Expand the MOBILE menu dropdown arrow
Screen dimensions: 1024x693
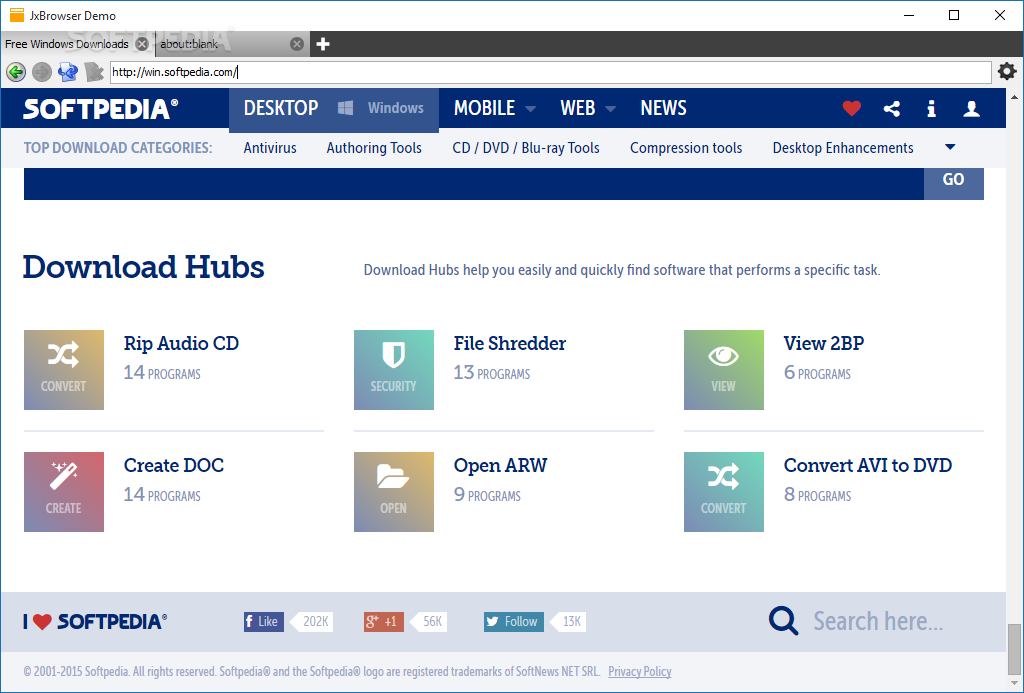pos(530,109)
